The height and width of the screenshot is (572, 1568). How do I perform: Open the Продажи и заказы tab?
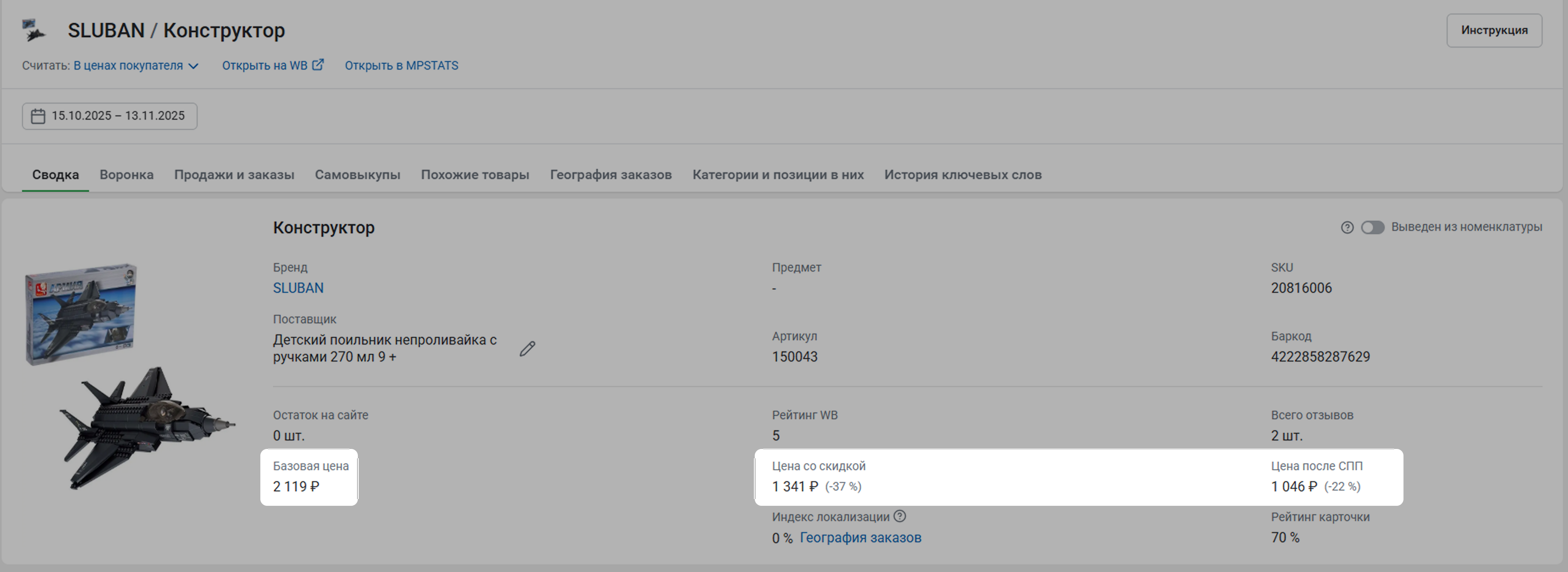coord(234,175)
